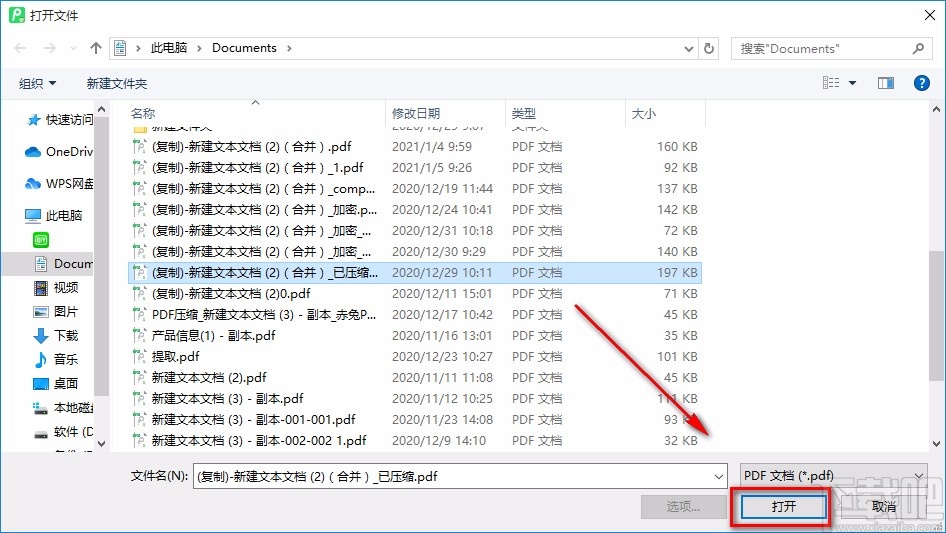The height and width of the screenshot is (533, 946).
Task: Go back with the back arrow
Action: [20, 48]
